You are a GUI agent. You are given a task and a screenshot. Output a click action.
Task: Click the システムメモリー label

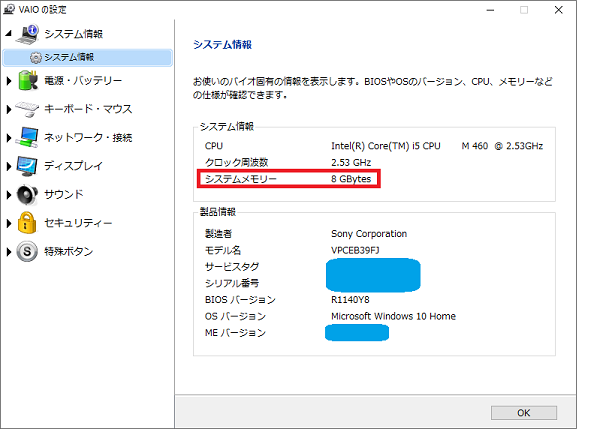coord(241,179)
